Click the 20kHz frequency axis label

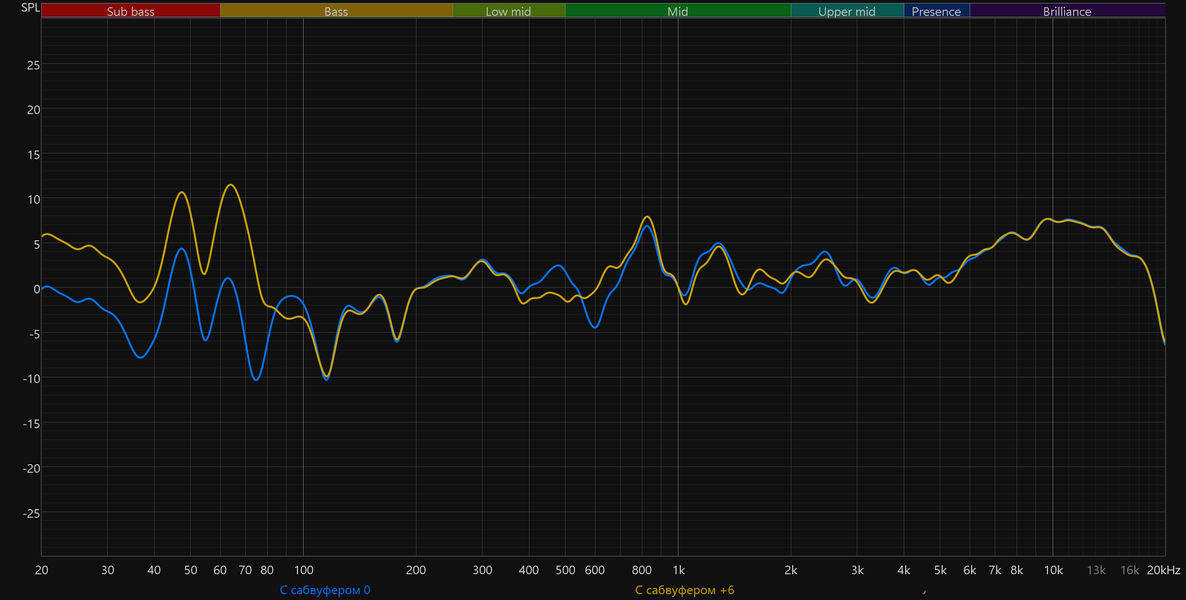tap(1163, 570)
